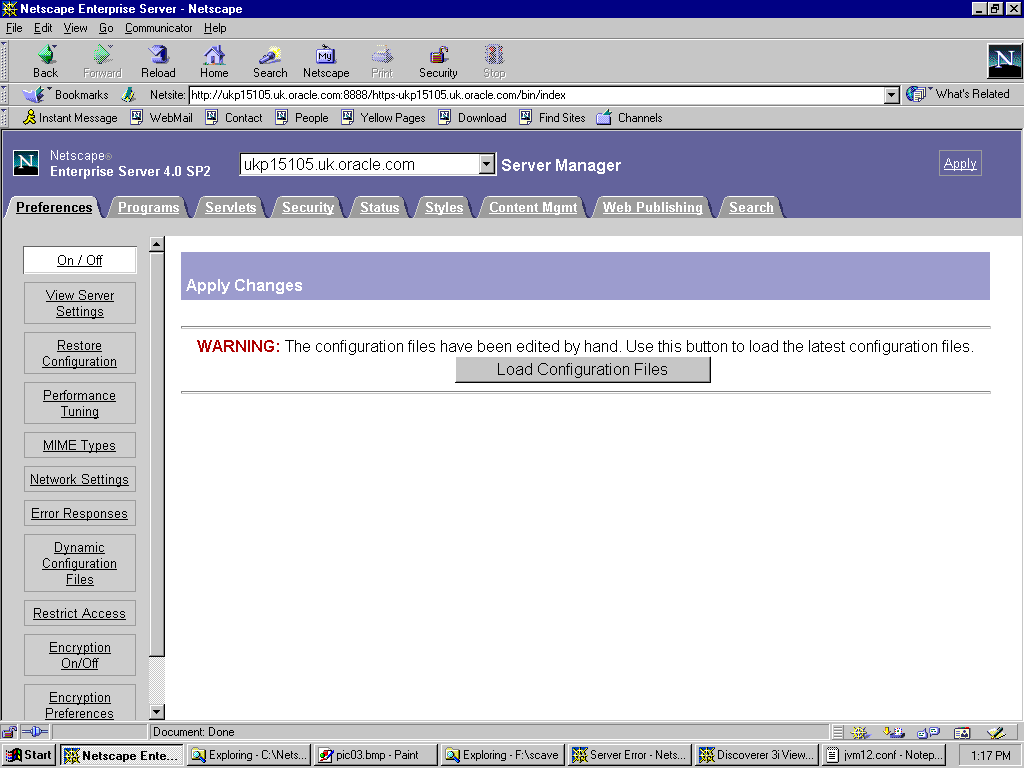Viewport: 1024px width, 768px height.
Task: Go back with the Back toolbar icon
Action: tap(46, 62)
